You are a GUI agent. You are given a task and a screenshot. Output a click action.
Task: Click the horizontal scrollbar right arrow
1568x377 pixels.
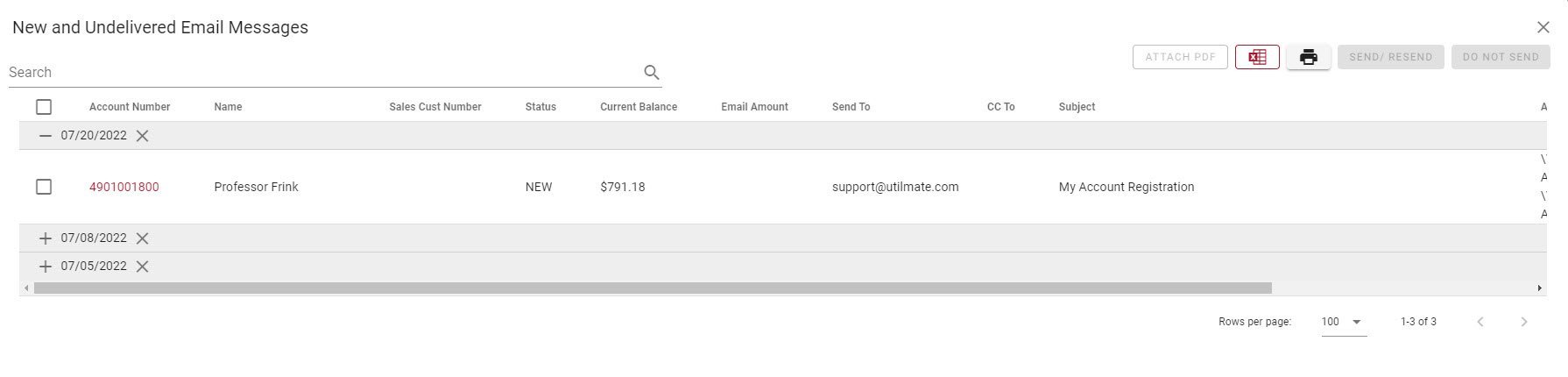pos(1539,288)
